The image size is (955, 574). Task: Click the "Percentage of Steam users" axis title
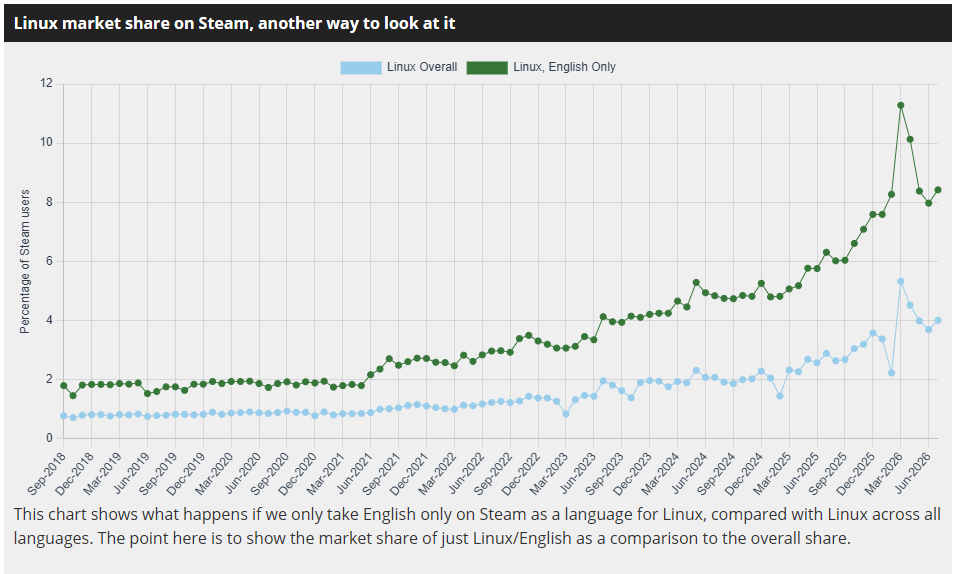coord(25,261)
